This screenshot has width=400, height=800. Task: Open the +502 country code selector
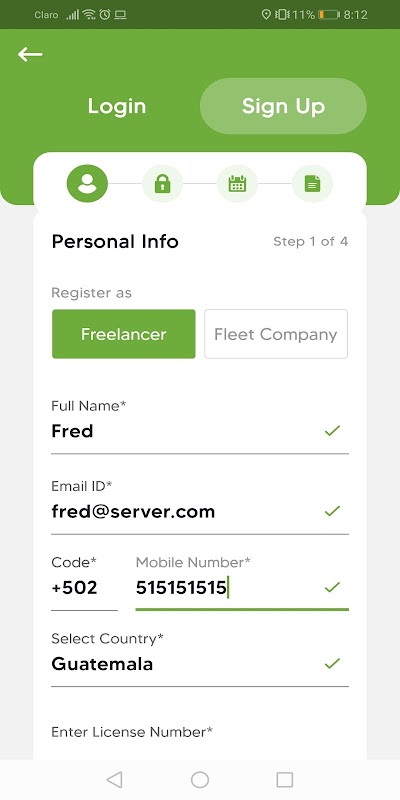(x=84, y=588)
